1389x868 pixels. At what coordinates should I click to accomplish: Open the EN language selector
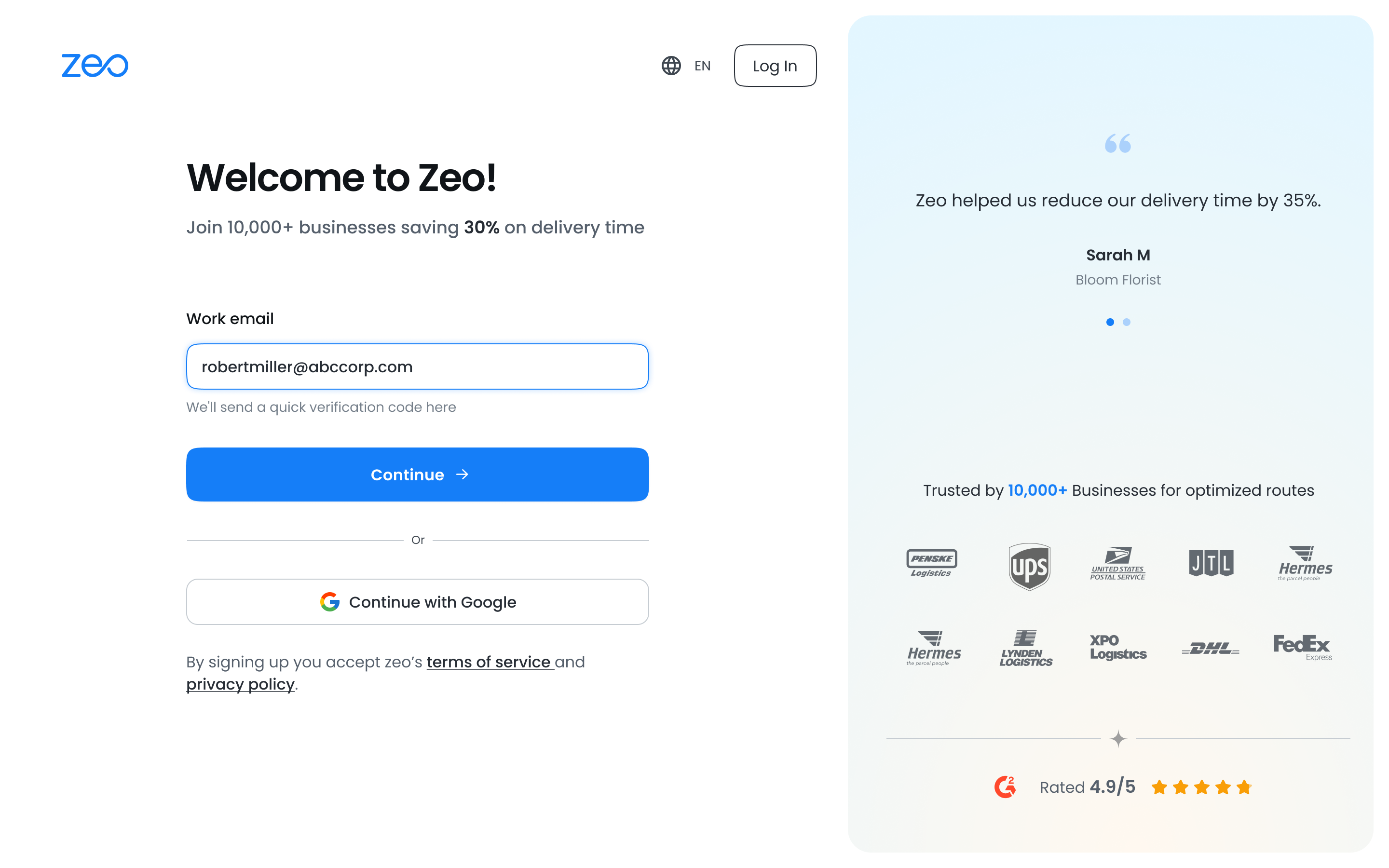tap(702, 66)
